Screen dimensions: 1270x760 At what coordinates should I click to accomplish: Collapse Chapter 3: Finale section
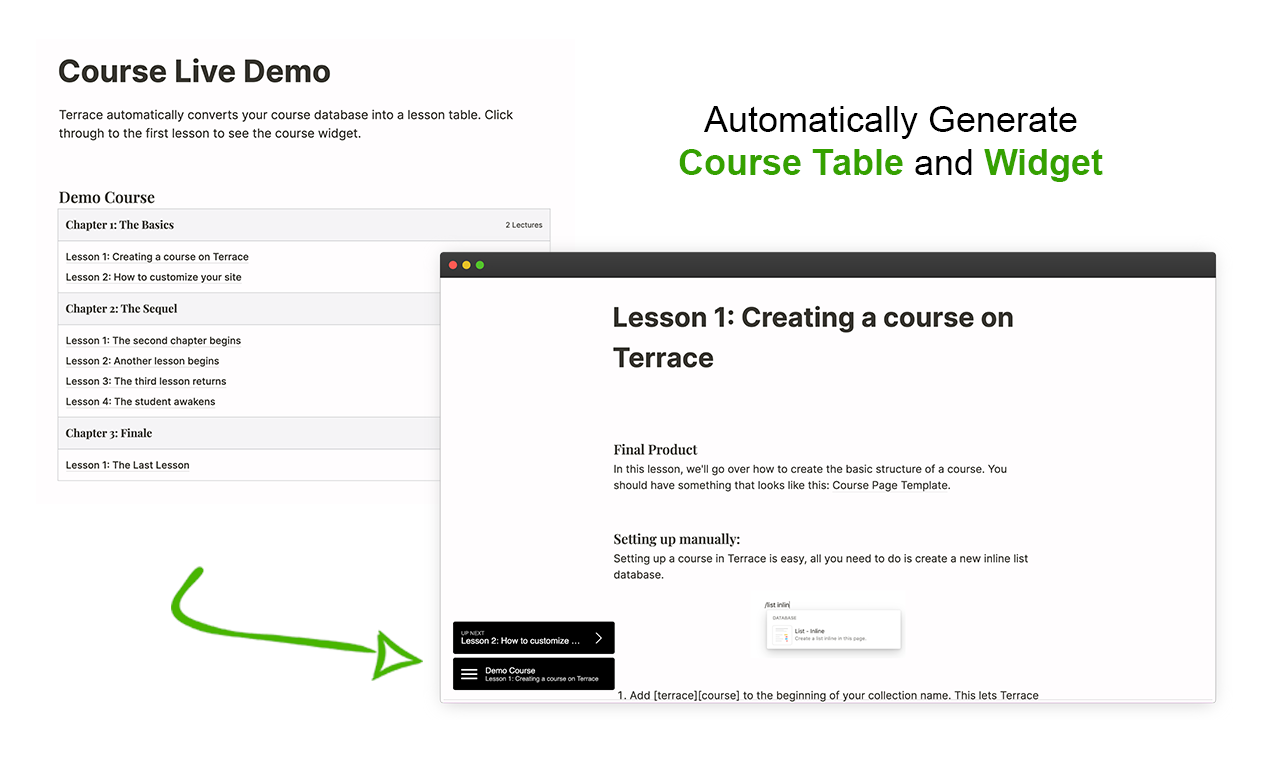pos(249,433)
